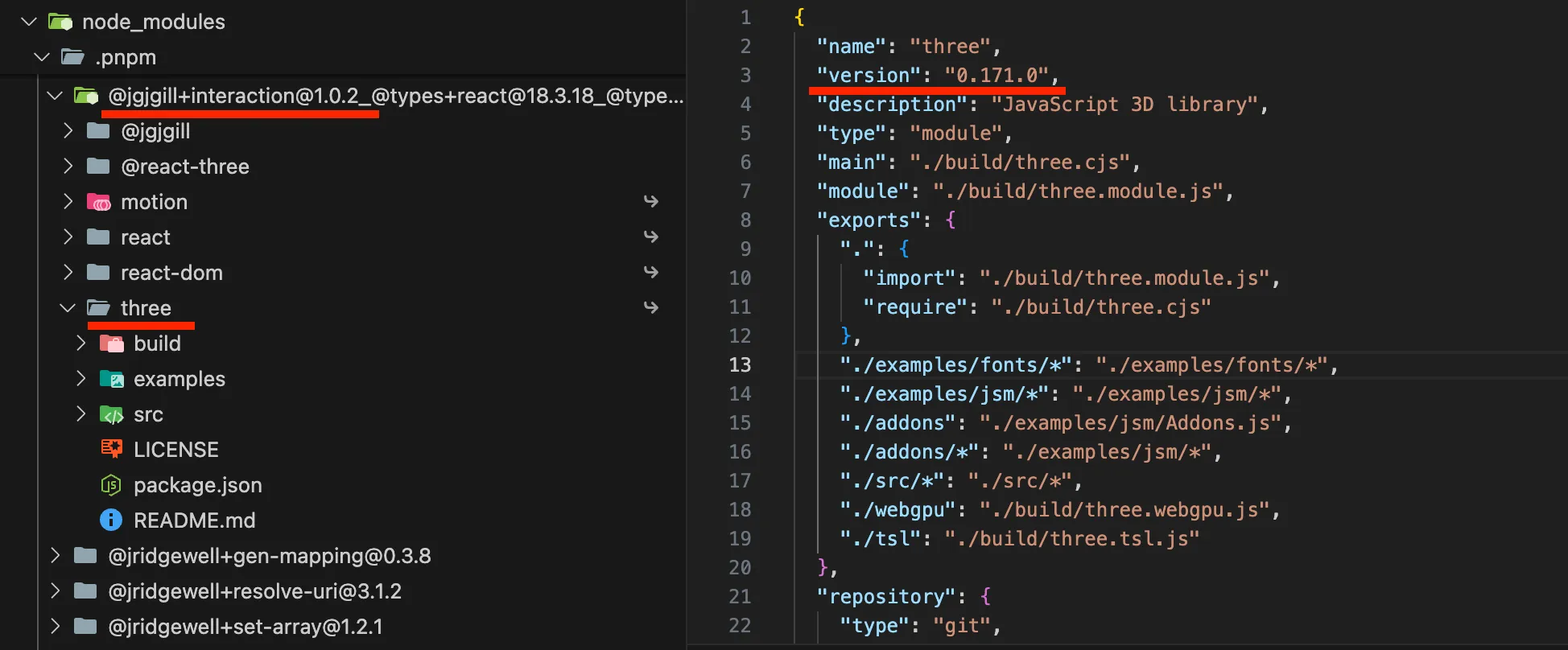The height and width of the screenshot is (650, 1568).
Task: Click line number 13 in the gutter
Action: point(740,364)
